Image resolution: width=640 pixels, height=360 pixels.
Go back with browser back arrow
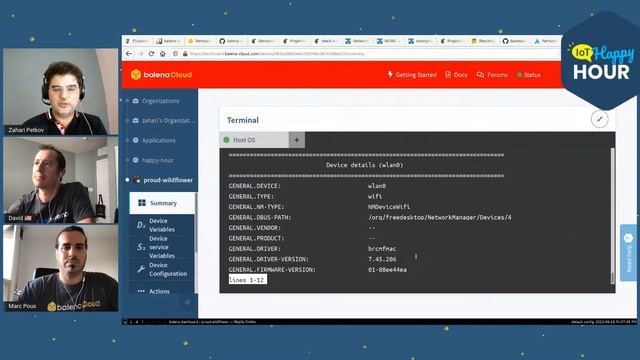tap(129, 53)
